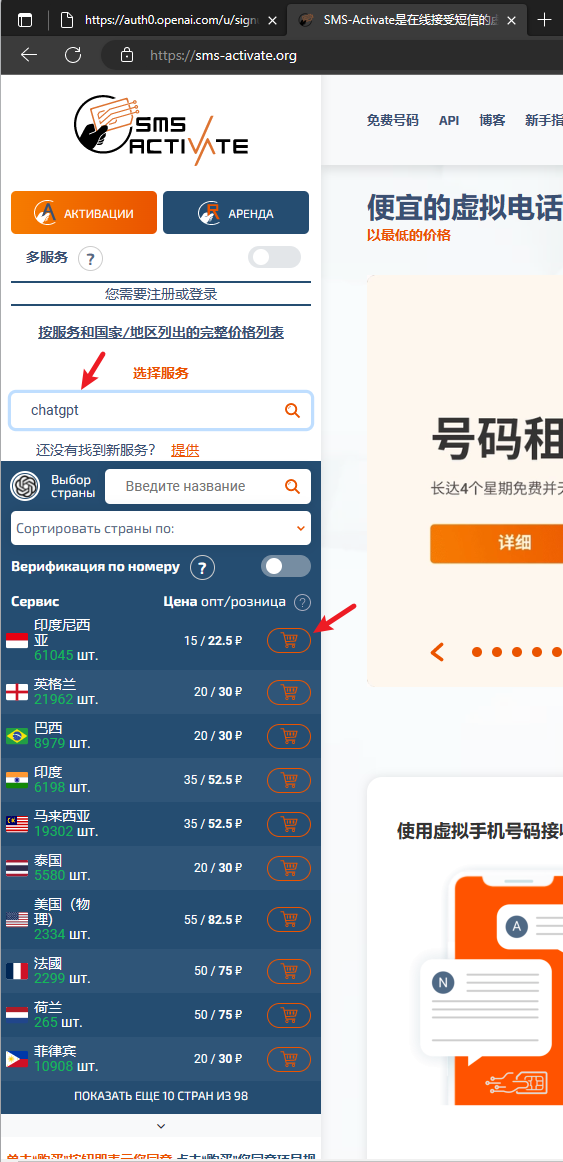Open help icon next to Верификация по номеру

click(202, 568)
